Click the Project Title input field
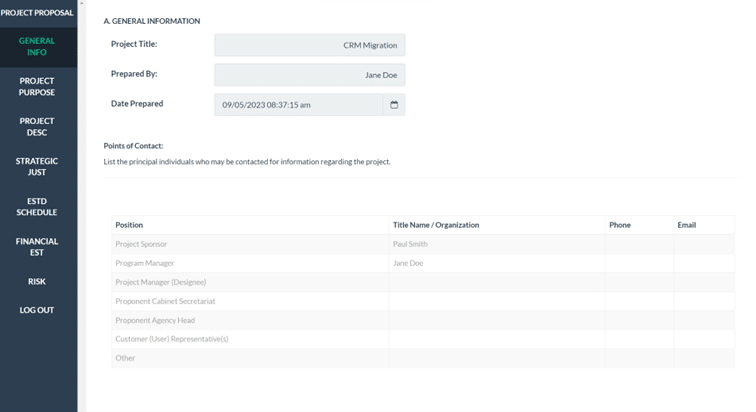The image size is (756, 412). 309,45
